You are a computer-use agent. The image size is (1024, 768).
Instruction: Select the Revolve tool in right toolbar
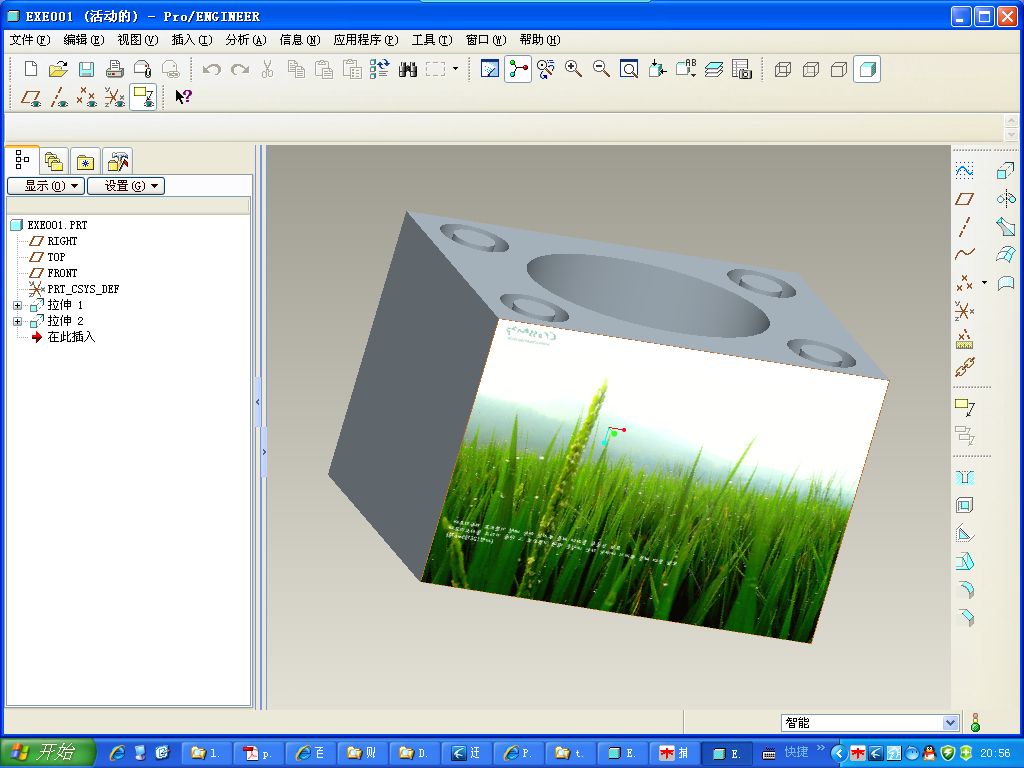(x=1006, y=199)
